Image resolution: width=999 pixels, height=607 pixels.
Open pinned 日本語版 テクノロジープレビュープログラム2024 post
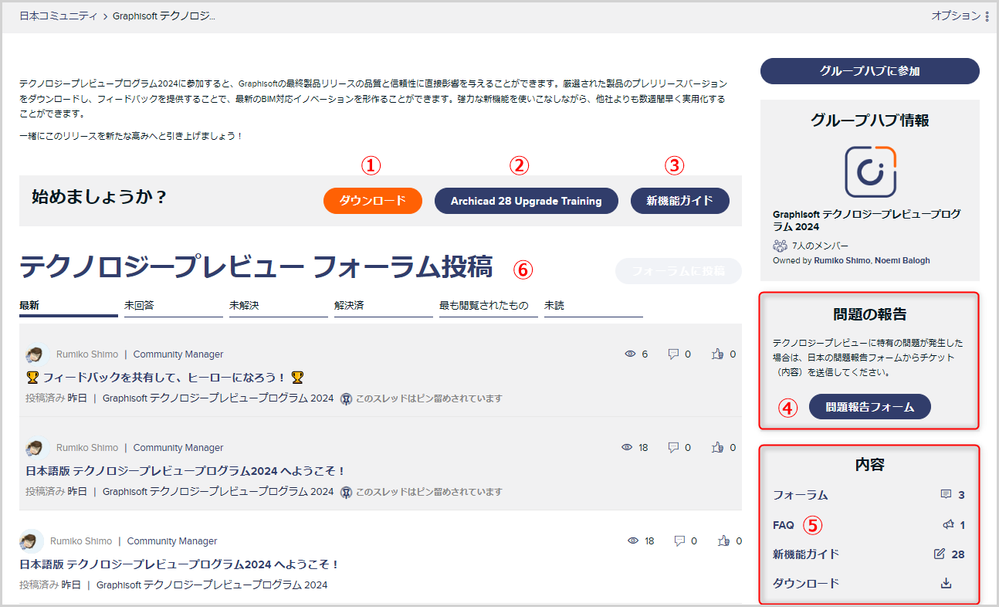click(x=185, y=471)
